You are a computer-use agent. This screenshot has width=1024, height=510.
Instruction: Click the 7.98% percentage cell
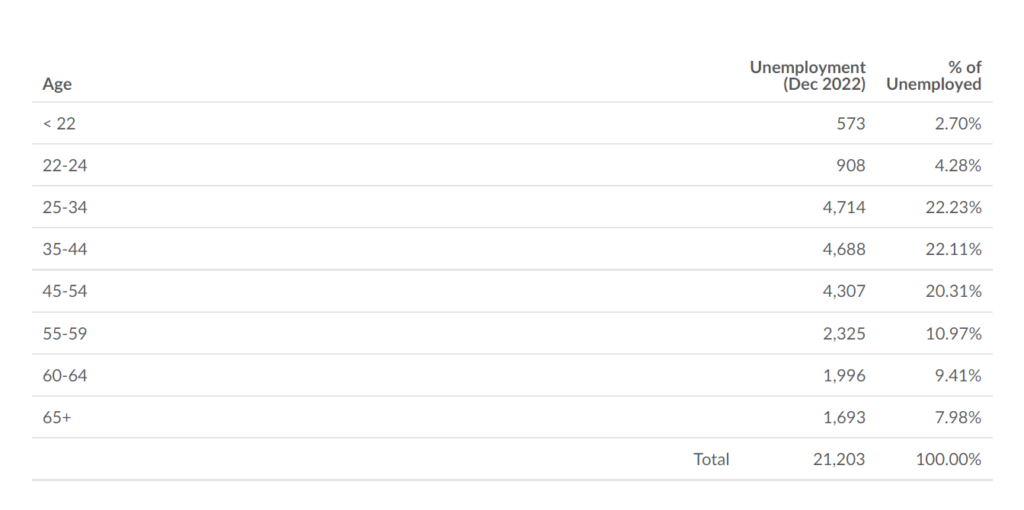(957, 417)
